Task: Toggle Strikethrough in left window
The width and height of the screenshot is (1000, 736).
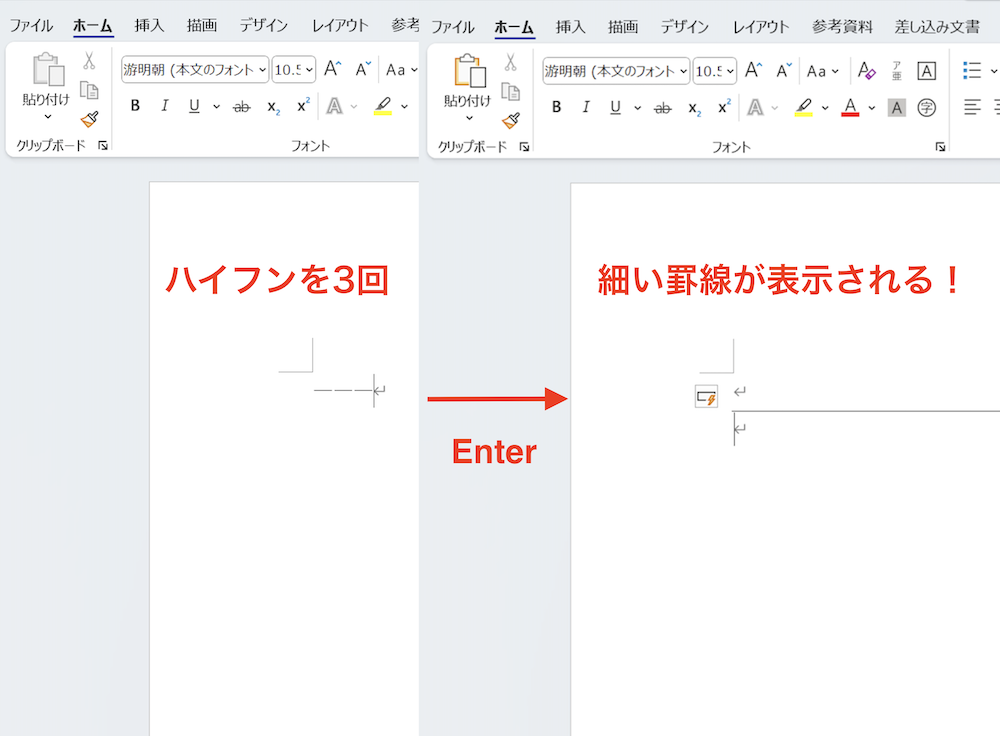Action: click(x=242, y=107)
